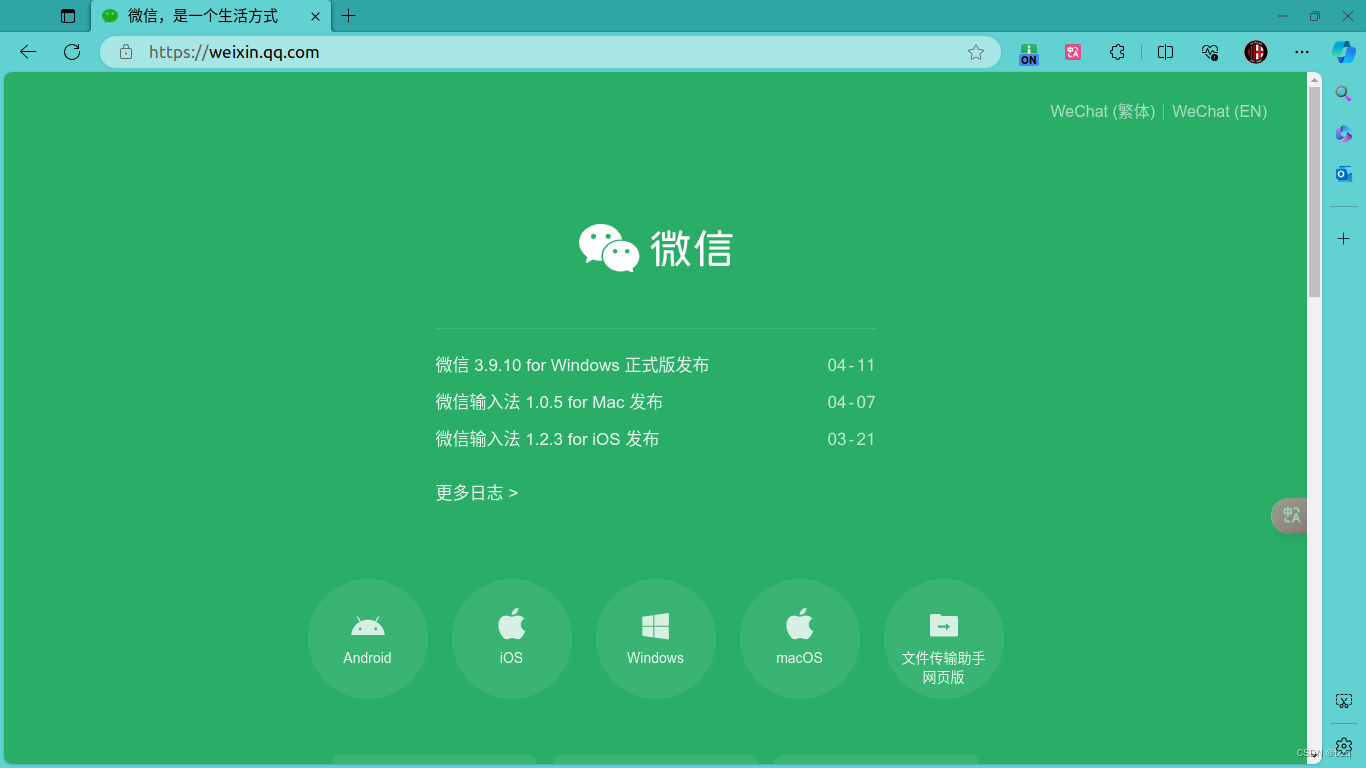Viewport: 1366px width, 768px height.
Task: Take screenshot with sidebar capture icon
Action: (x=1344, y=701)
